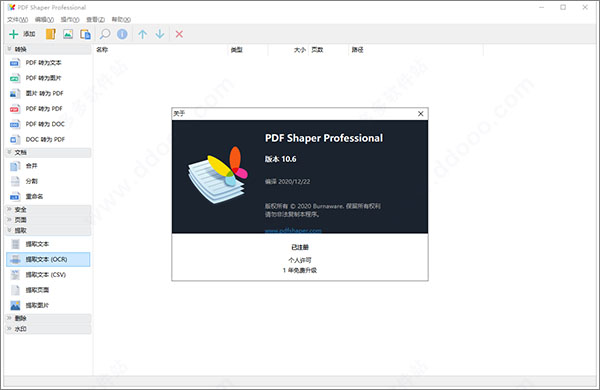Collapse the Extract (提取) section
This screenshot has height=390, width=600.
point(48,230)
